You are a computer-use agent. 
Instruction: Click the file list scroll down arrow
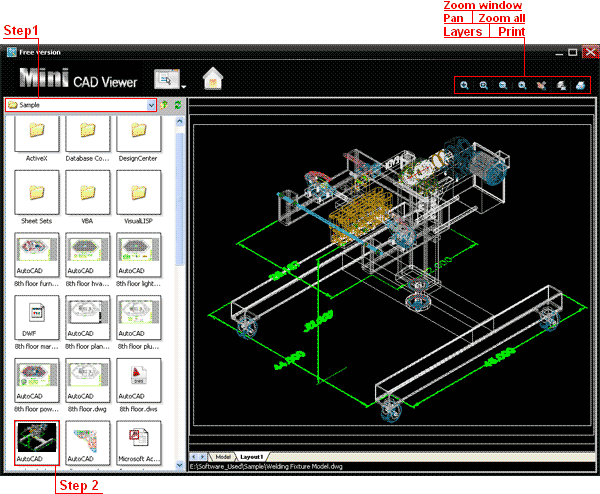point(179,465)
